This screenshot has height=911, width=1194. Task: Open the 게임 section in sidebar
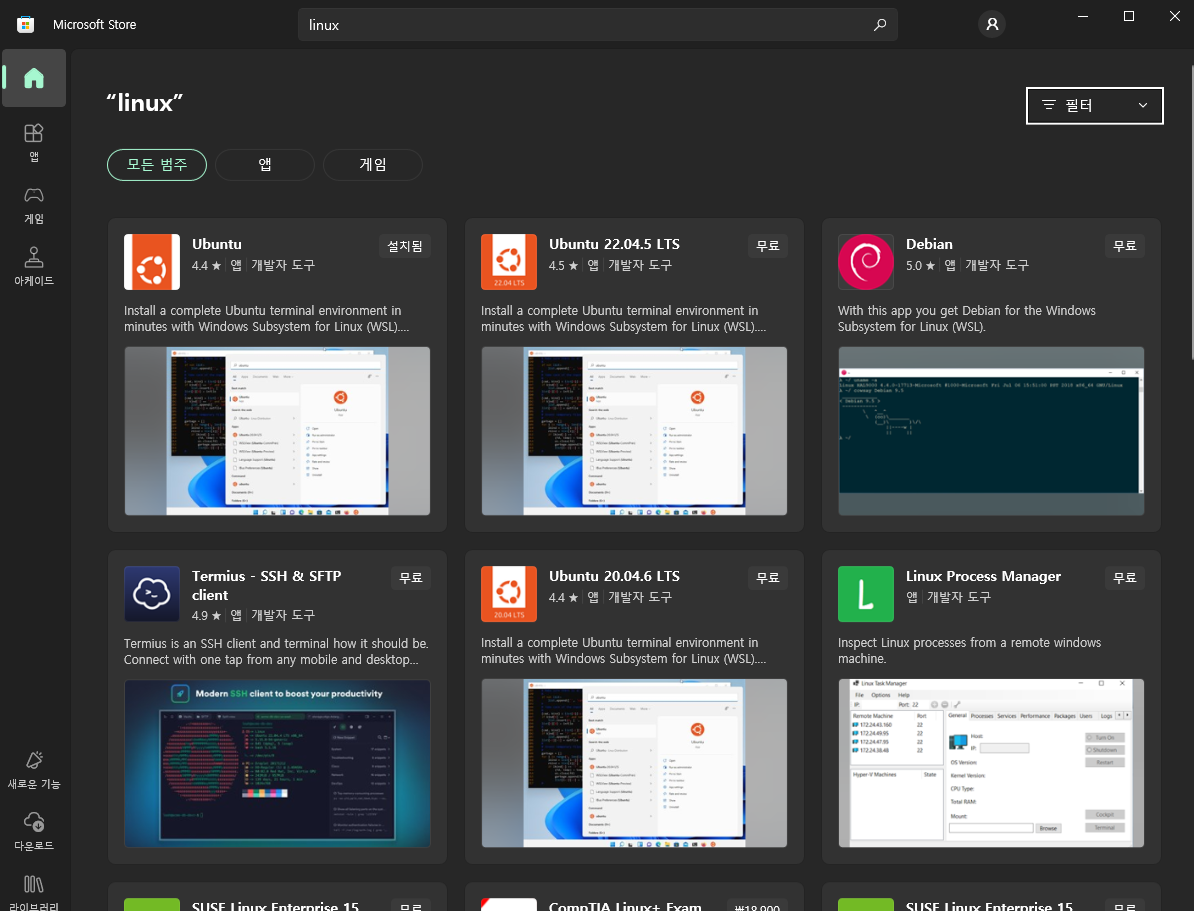click(34, 205)
